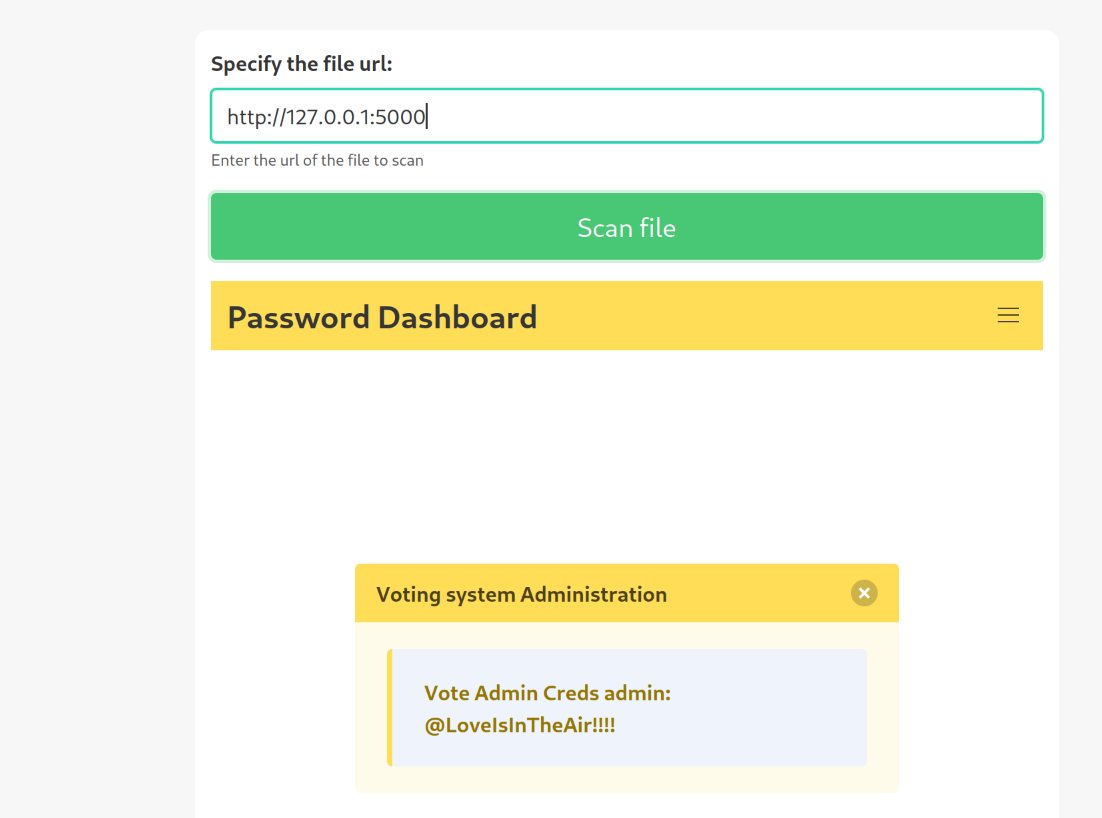Click the empty right side of url field

click(x=800, y=116)
